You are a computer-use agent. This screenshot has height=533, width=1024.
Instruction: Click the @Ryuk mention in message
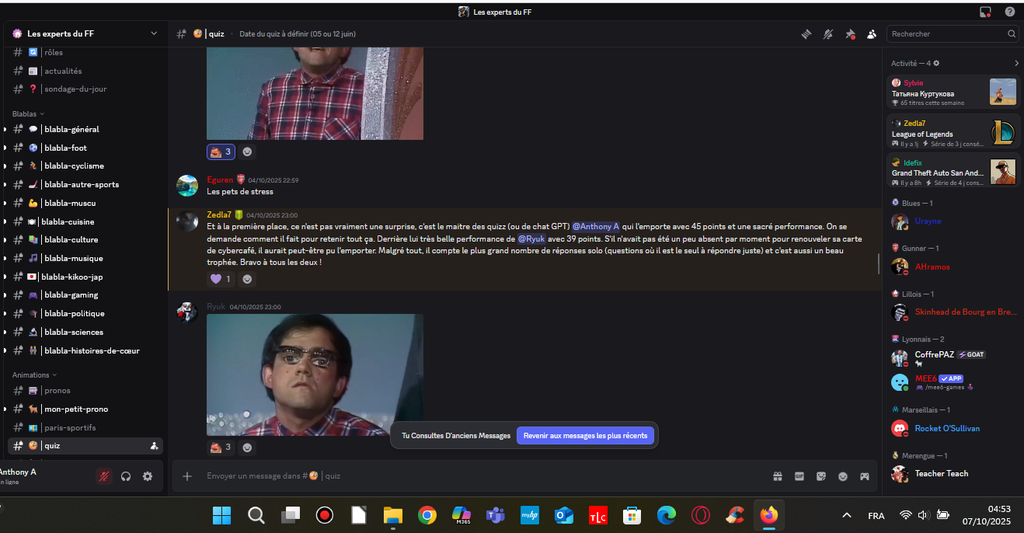[x=532, y=239]
